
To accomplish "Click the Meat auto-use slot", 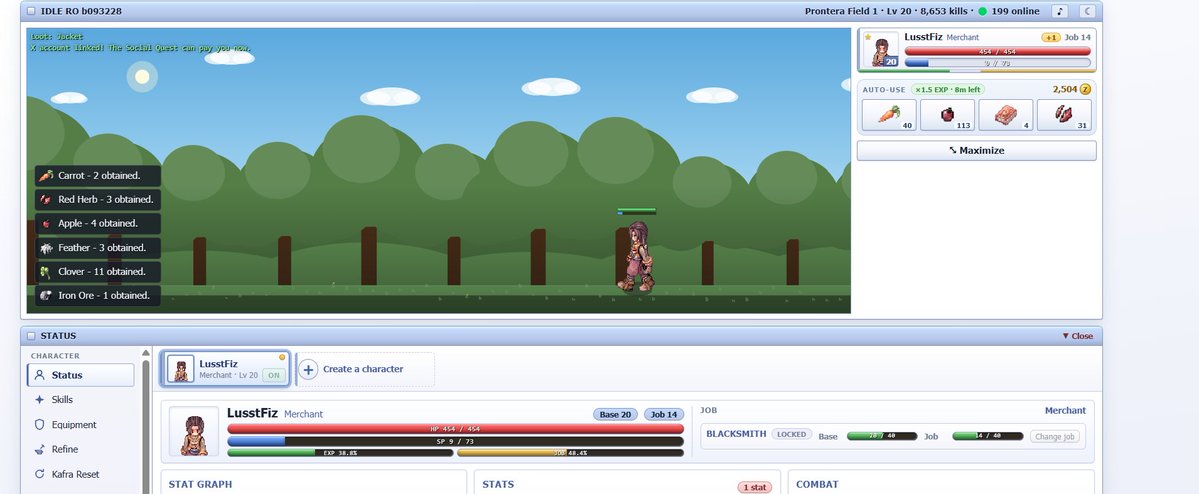I will tap(1006, 115).
